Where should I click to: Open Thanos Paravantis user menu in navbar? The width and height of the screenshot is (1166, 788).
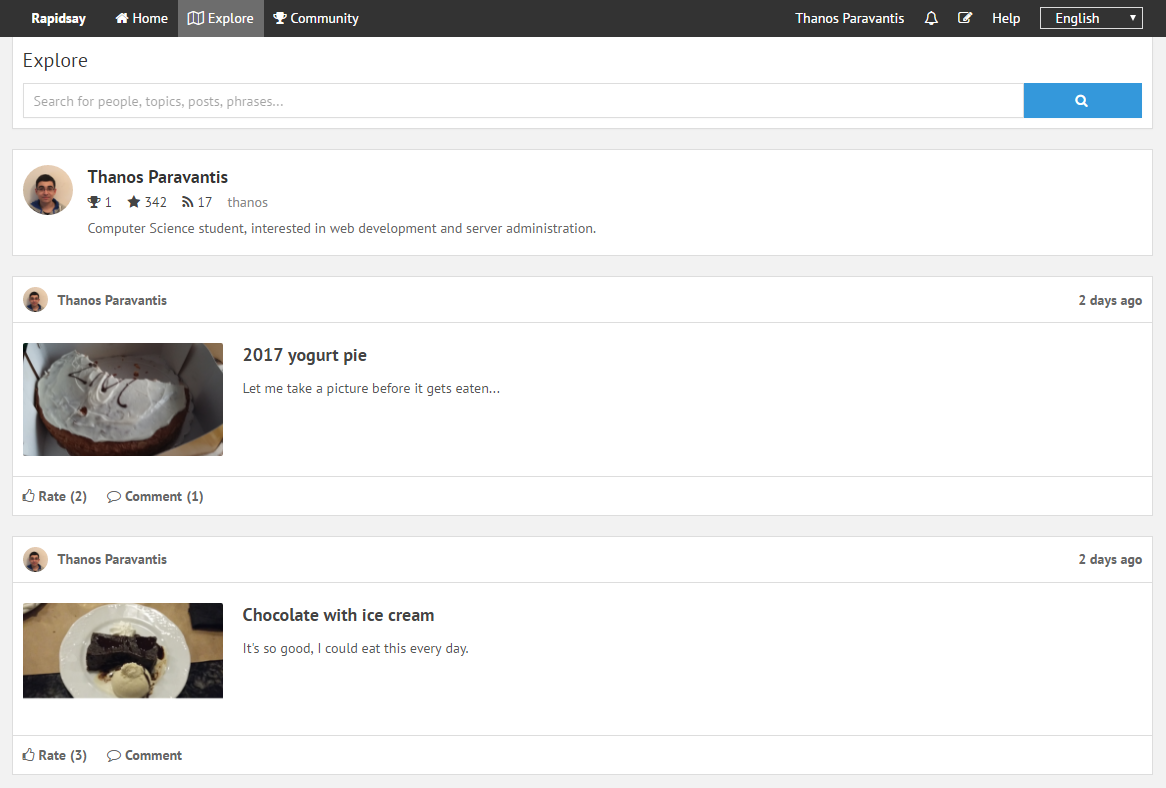coord(849,19)
